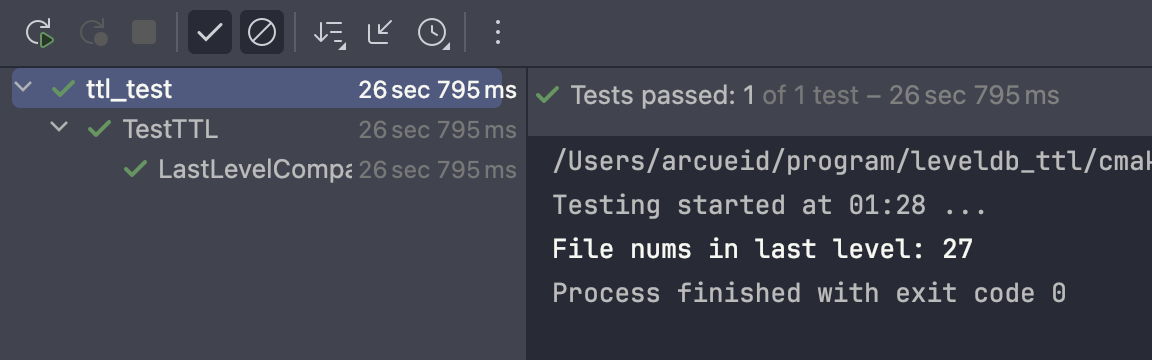Click the green checkmark beside ttl_test
This screenshot has width=1152, height=360.
pyautogui.click(x=64, y=89)
